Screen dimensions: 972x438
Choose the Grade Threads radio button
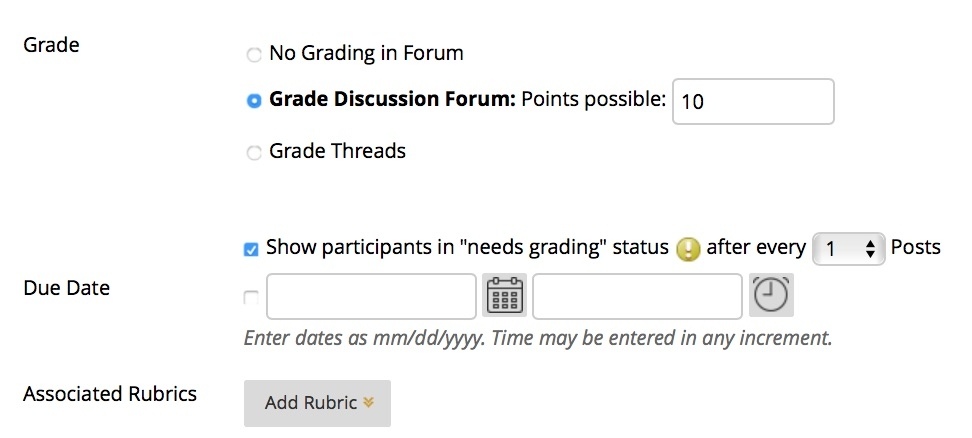[254, 153]
